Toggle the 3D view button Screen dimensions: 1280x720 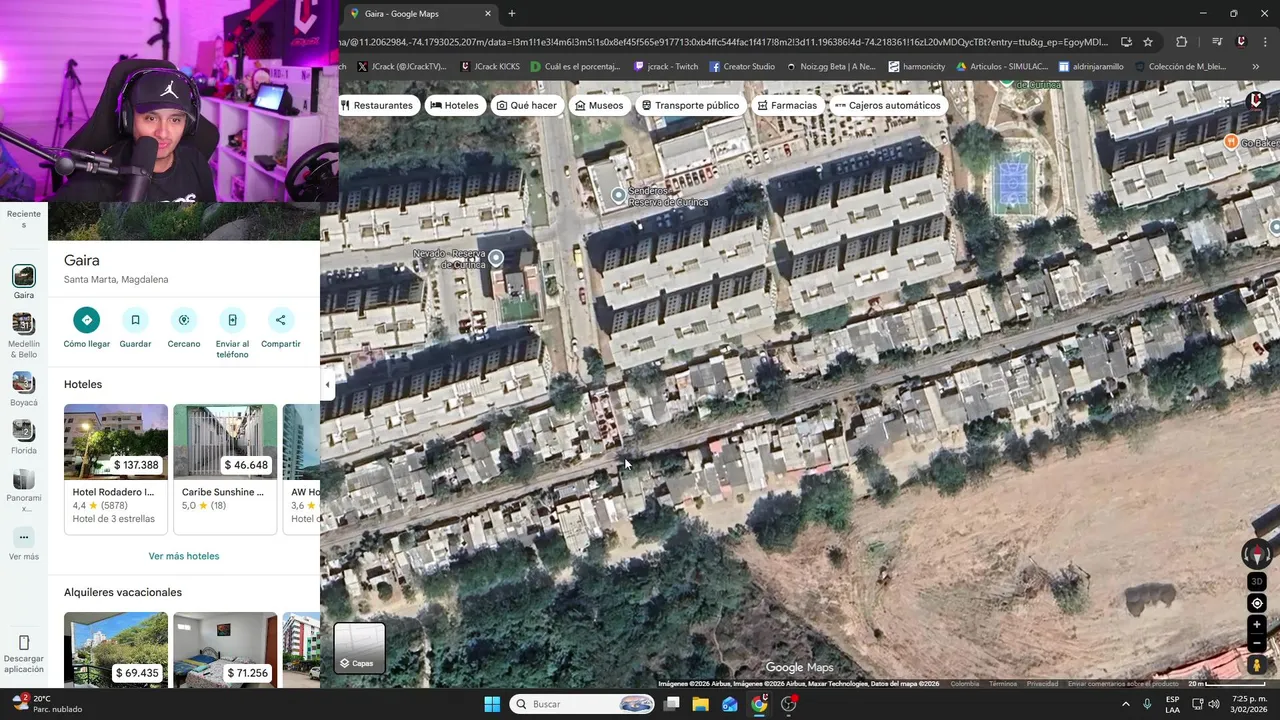1257,581
